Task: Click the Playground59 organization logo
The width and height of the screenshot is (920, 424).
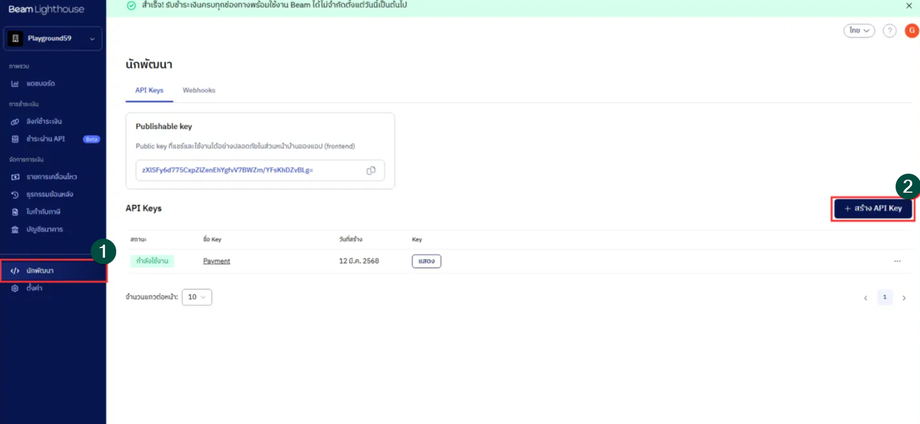Action: tap(16, 39)
